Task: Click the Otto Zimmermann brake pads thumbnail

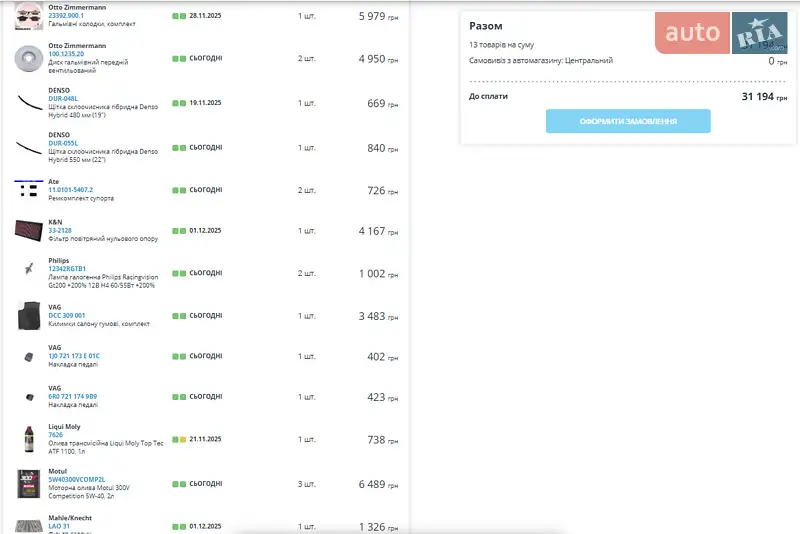Action: pos(29,17)
